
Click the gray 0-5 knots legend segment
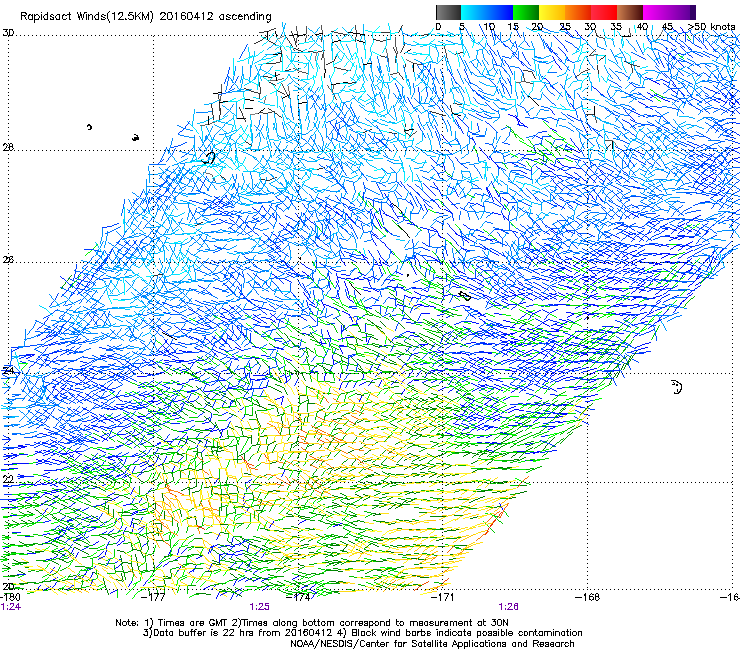[x=448, y=12]
